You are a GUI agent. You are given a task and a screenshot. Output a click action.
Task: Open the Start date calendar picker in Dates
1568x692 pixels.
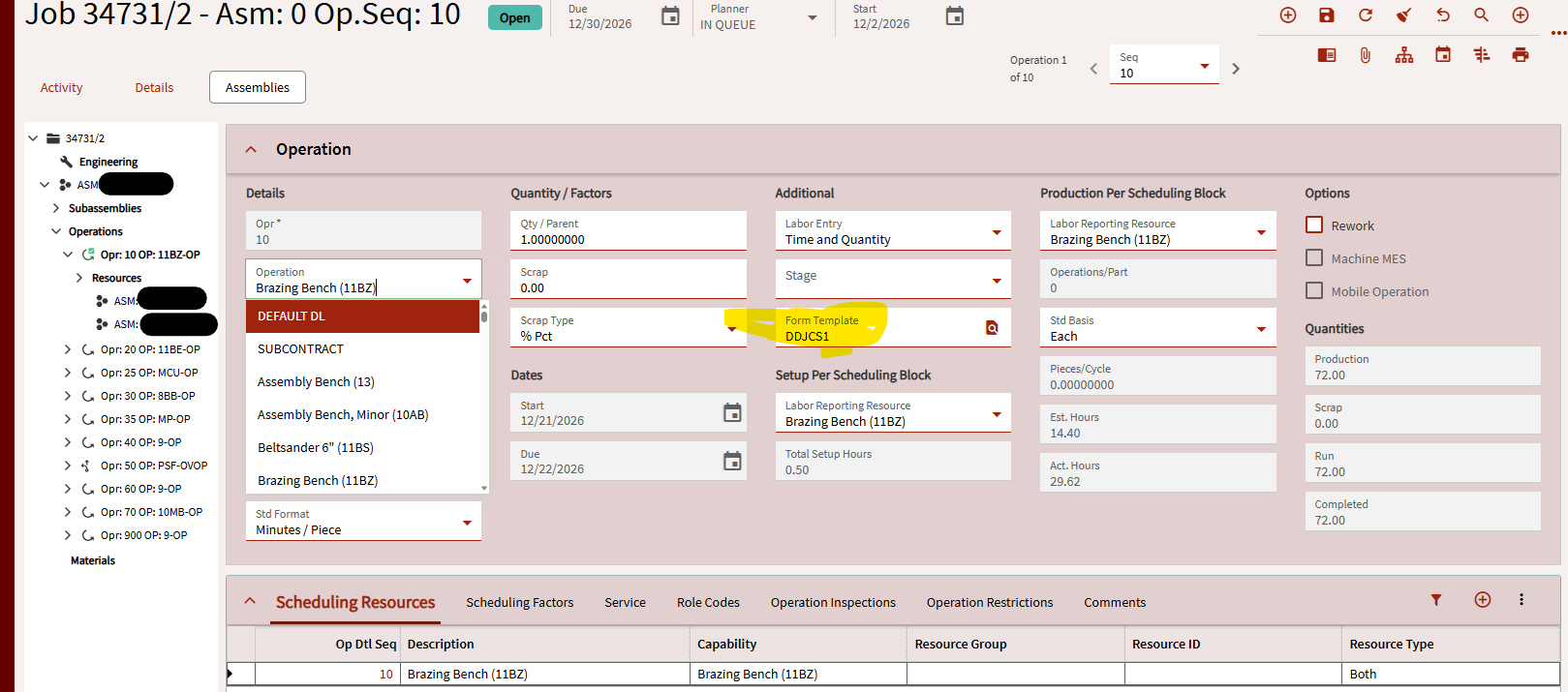point(732,413)
